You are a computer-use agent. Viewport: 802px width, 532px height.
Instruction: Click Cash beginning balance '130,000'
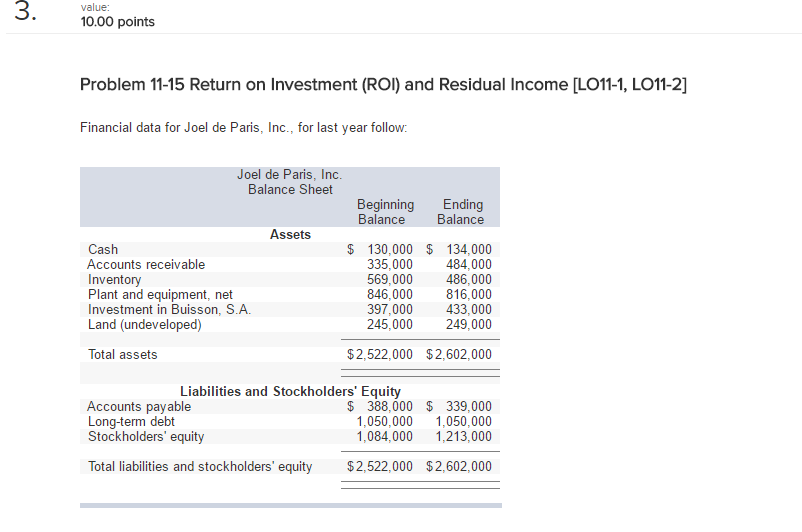390,250
